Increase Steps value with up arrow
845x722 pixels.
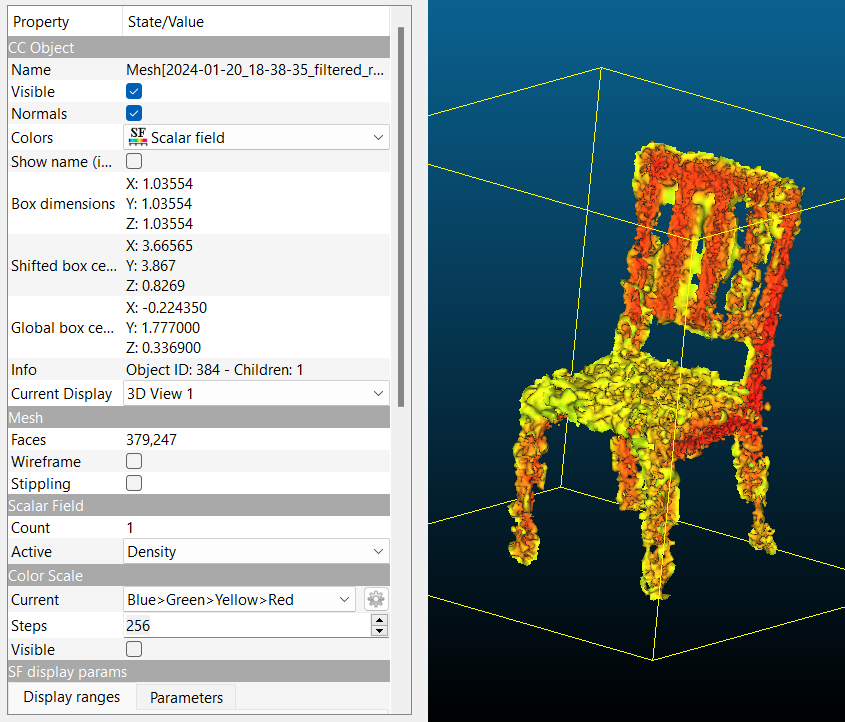(379, 620)
